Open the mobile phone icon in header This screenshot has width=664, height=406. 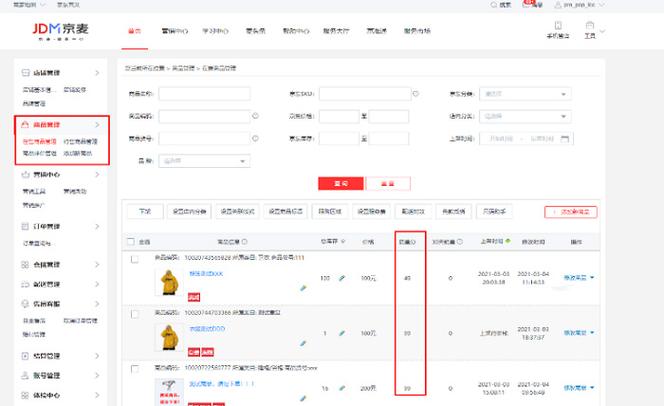coord(558,25)
